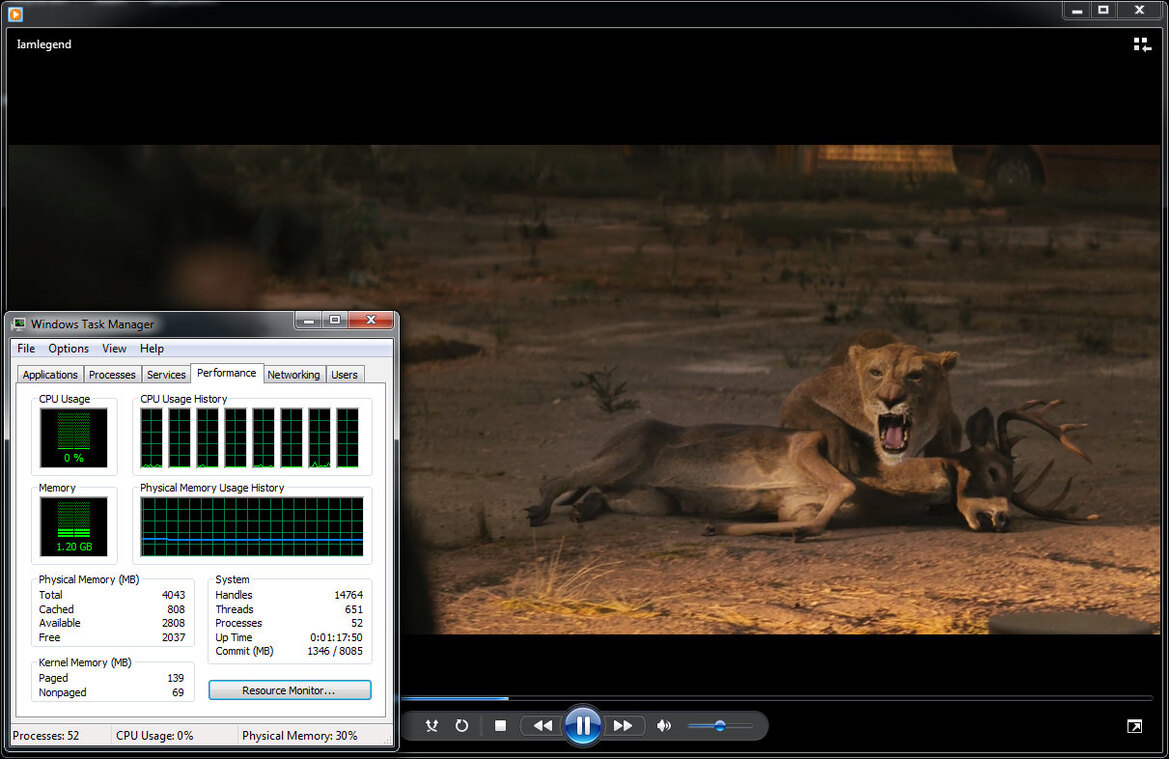The height and width of the screenshot is (759, 1169).
Task: Switch to the Processes tab
Action: tap(112, 374)
